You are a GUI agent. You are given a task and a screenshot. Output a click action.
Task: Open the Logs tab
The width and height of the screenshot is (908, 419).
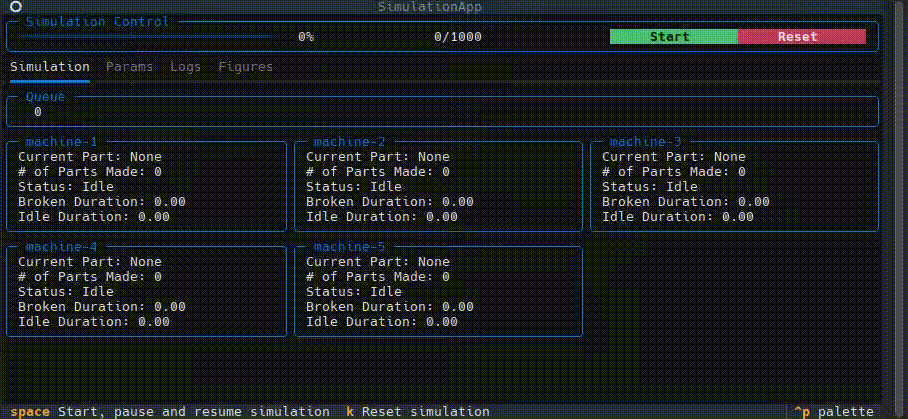pyautogui.click(x=185, y=67)
